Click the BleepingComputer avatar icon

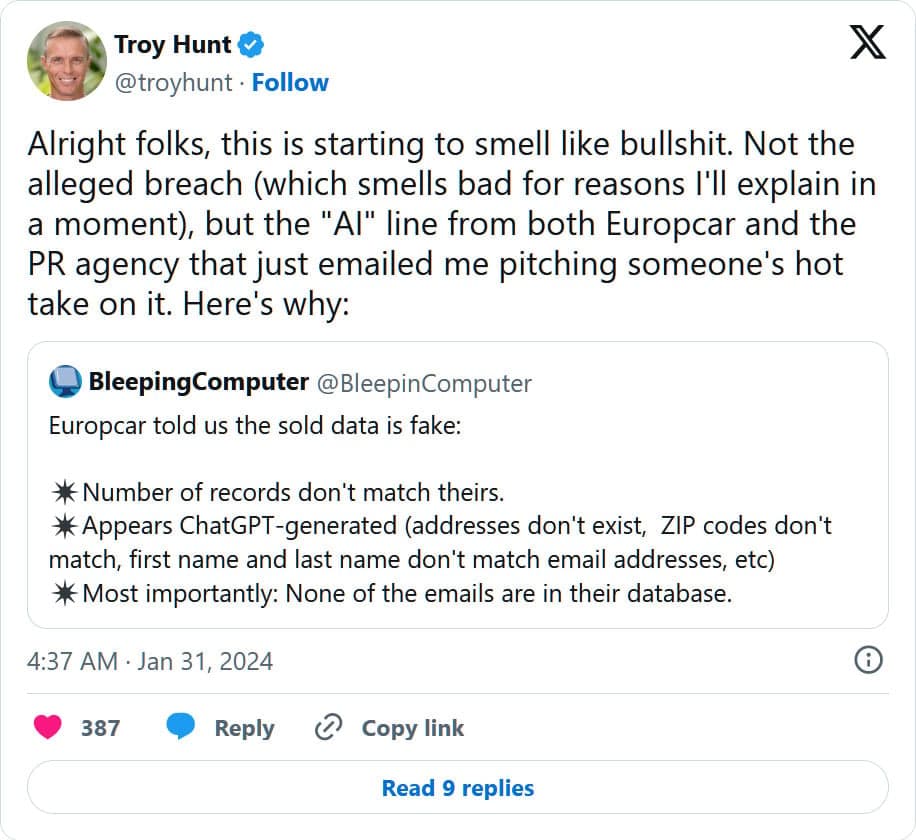(66, 382)
